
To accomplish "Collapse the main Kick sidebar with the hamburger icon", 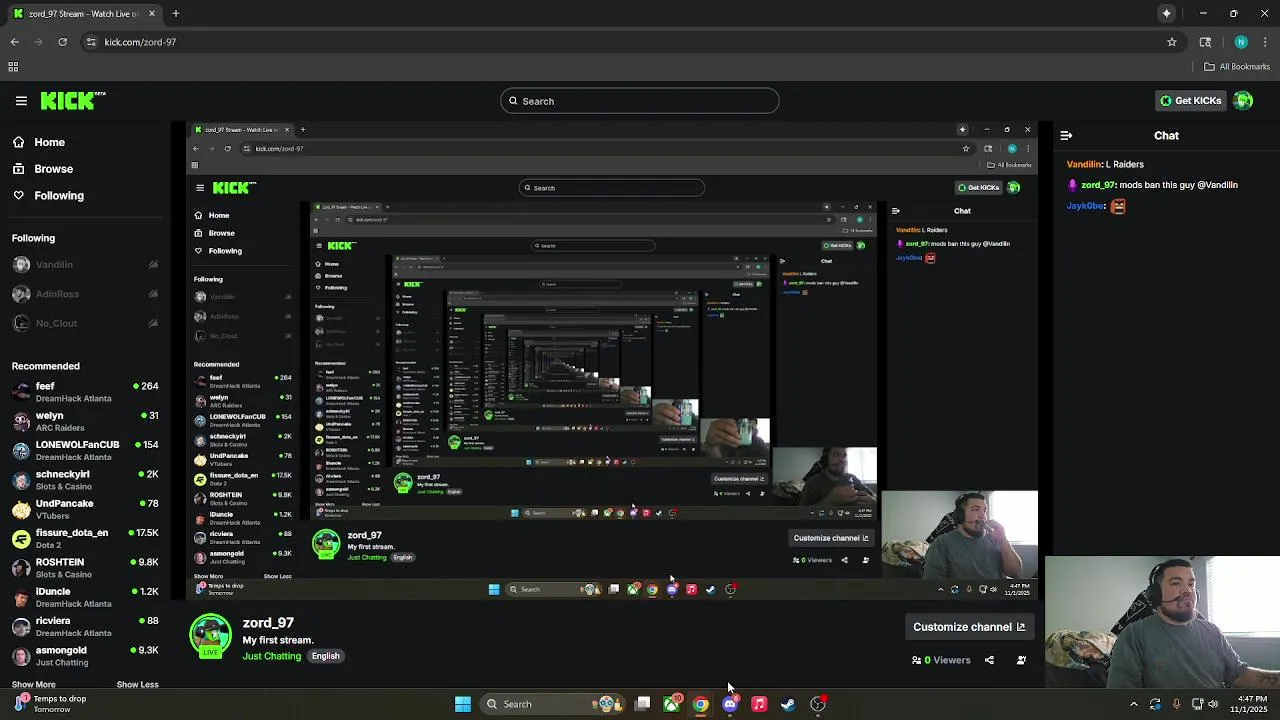I will click(21, 101).
